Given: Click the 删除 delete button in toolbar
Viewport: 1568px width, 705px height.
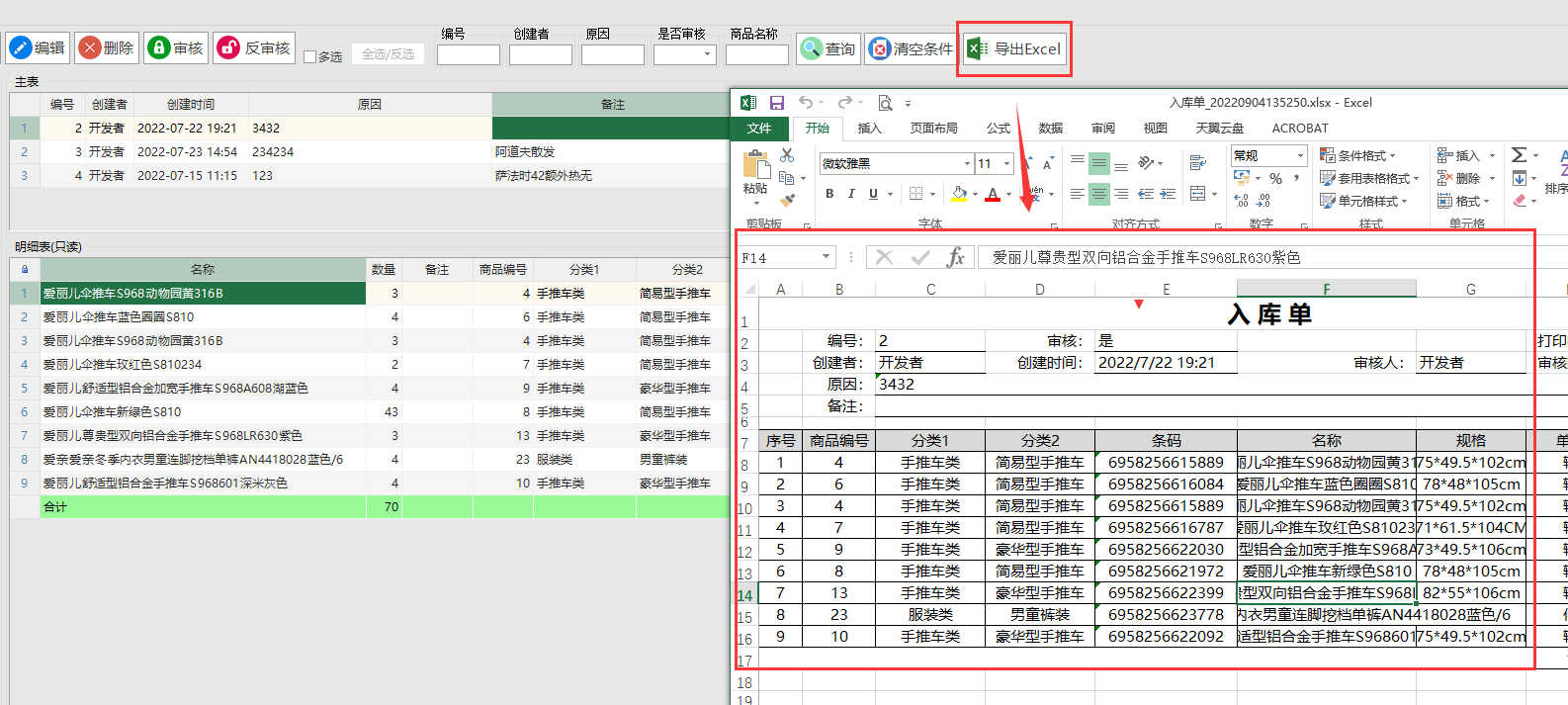Looking at the screenshot, I should 107,47.
